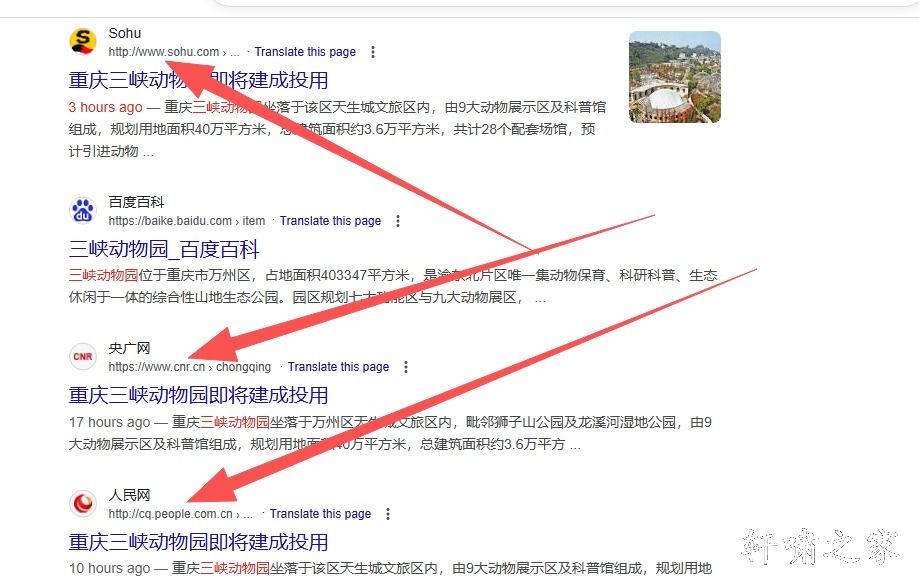Open the 三峡动物园_百度百科 result title
The width and height of the screenshot is (919, 577).
[x=164, y=249]
